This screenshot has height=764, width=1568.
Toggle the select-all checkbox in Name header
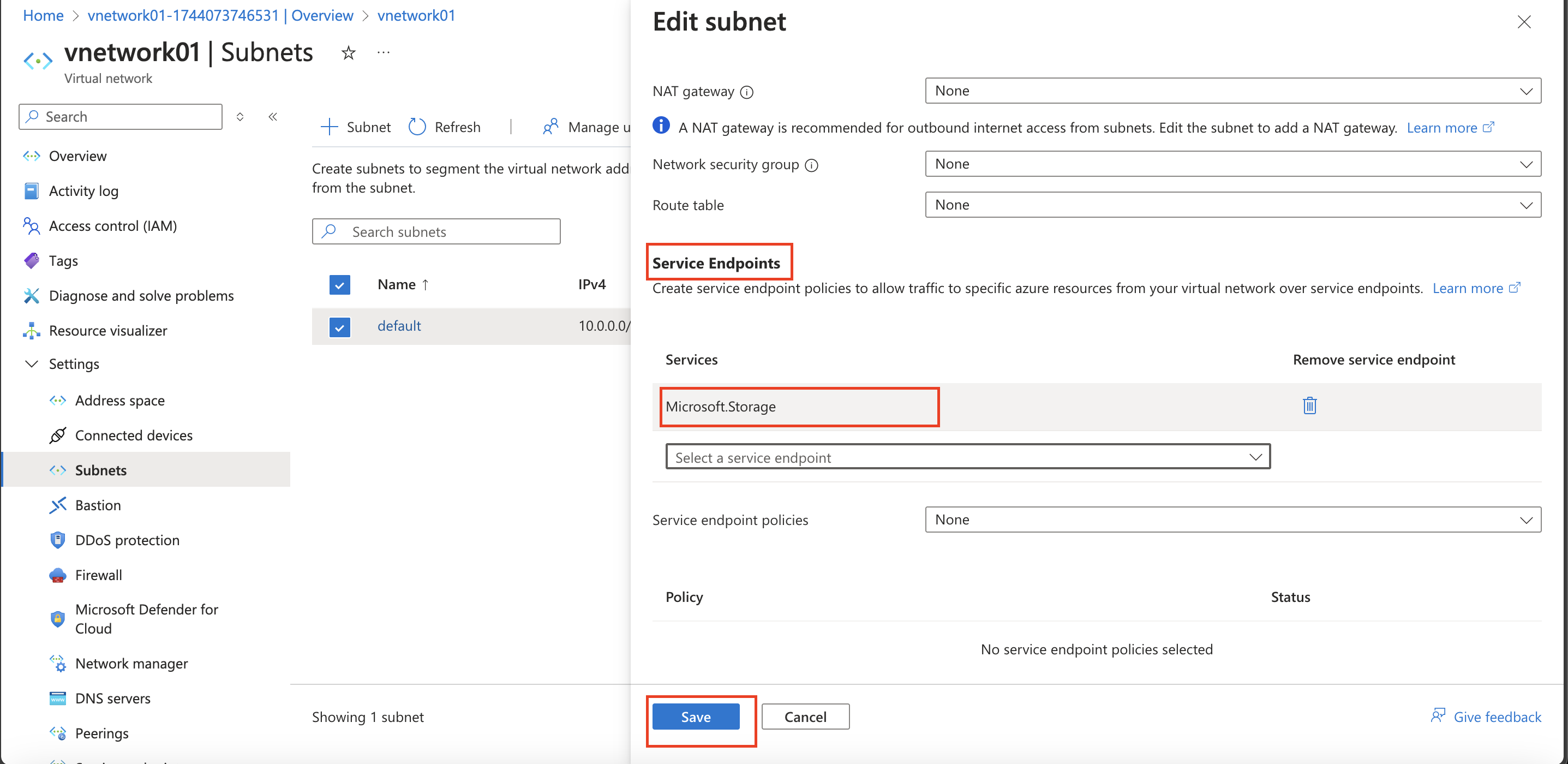click(340, 285)
